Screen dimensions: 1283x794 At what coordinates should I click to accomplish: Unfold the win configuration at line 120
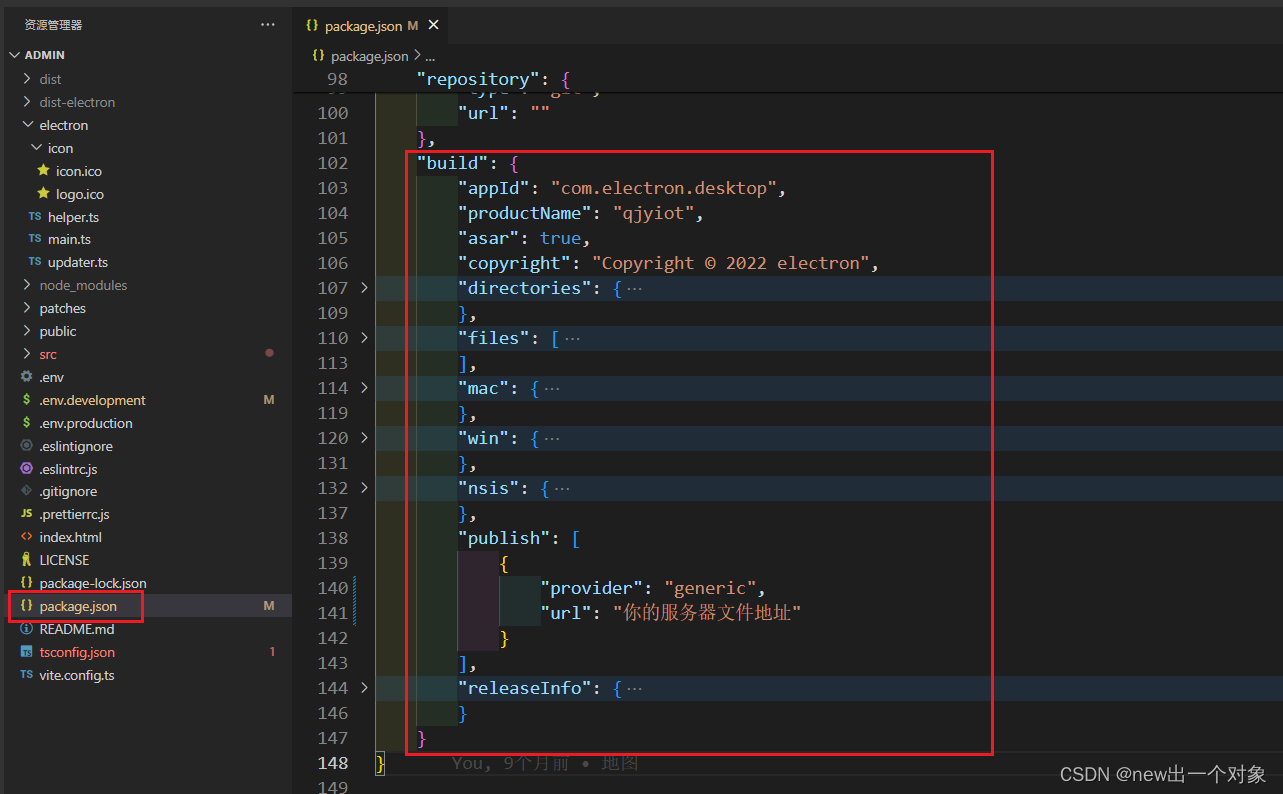pos(362,437)
